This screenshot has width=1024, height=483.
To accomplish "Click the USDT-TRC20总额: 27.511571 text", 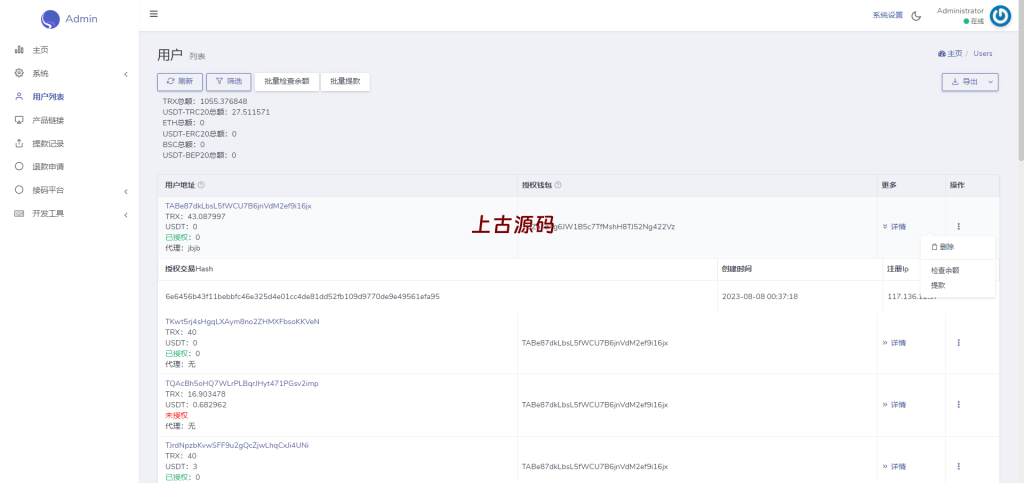I will [216, 112].
